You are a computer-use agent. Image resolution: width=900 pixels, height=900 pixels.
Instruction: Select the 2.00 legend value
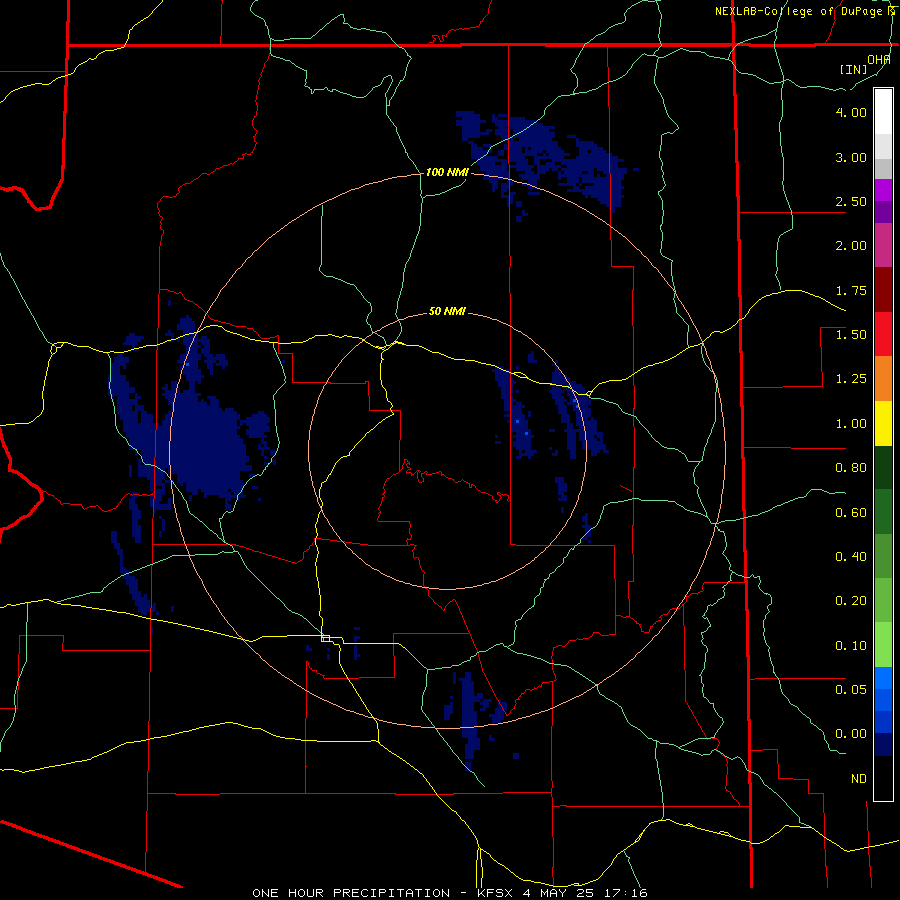point(851,246)
